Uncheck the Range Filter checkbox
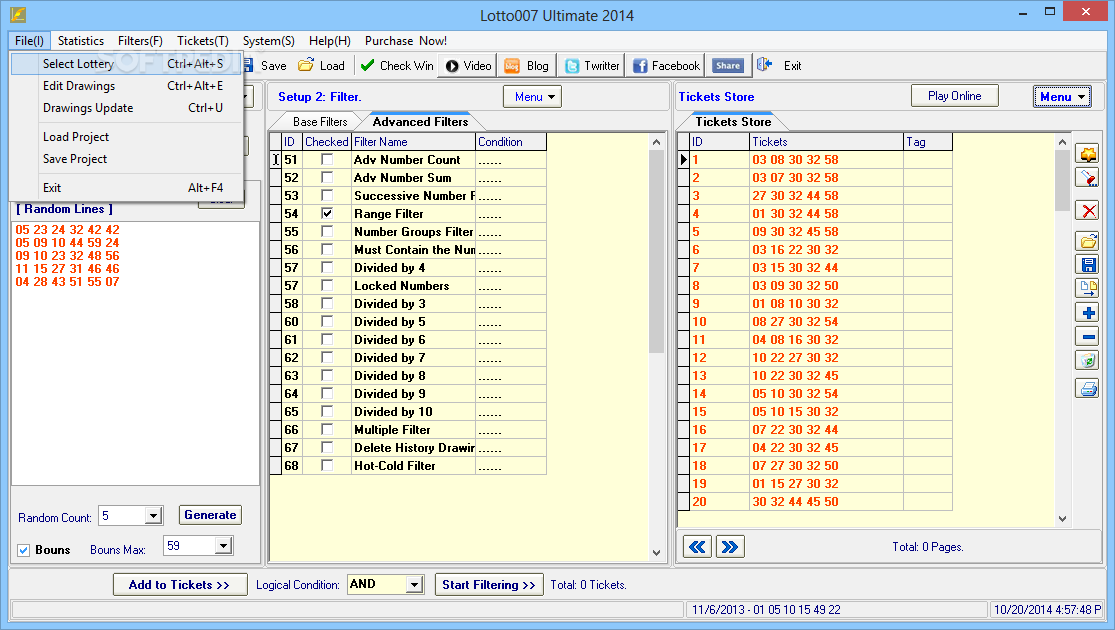This screenshot has height=630, width=1115. coord(327,213)
